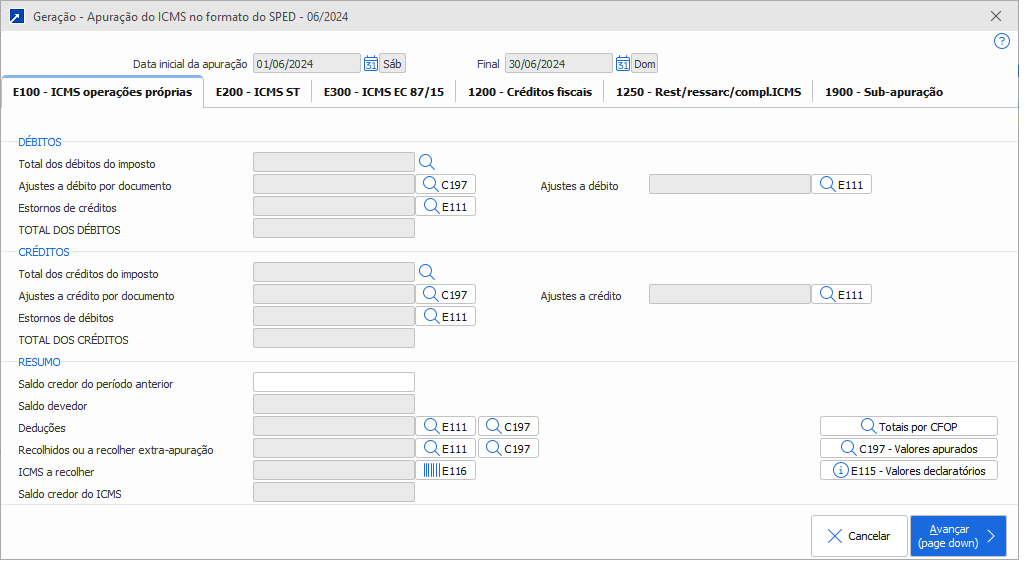This screenshot has width=1033, height=567.
Task: Open calendar picker for Final date
Action: (x=622, y=64)
